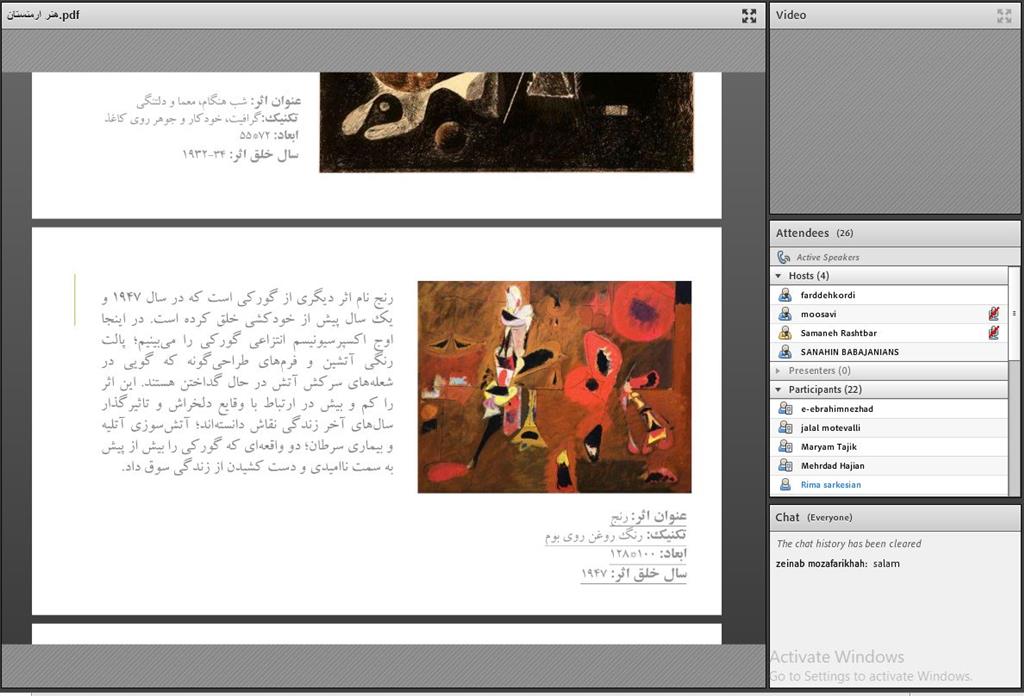Click the Active Speakers label
Viewport: 1024px width, 696px height.
point(827,257)
